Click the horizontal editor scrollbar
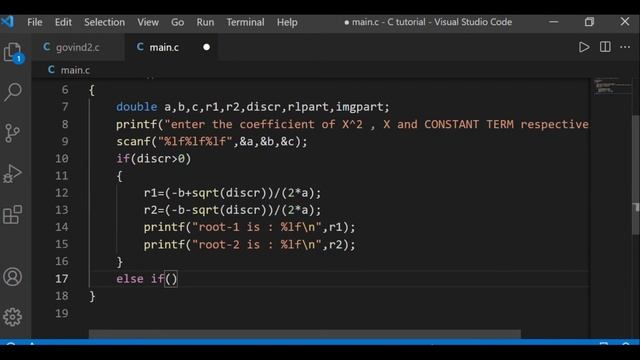 coord(304,334)
